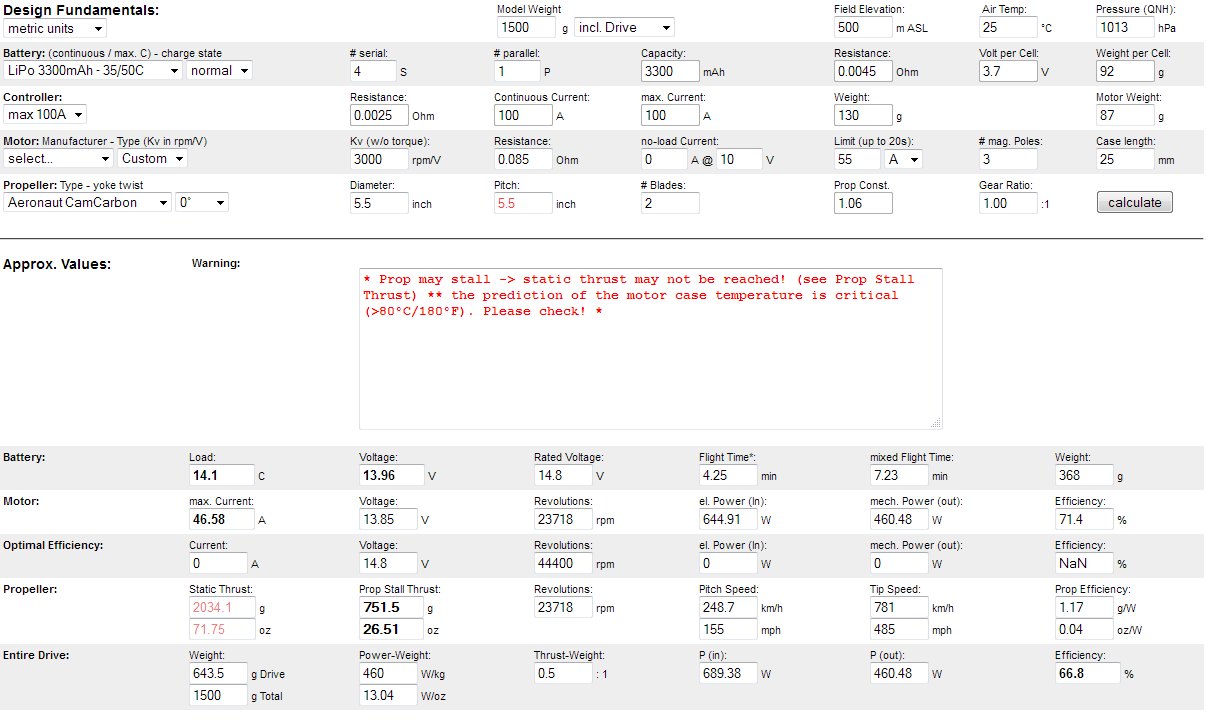Viewport: 1208px width, 721px height.
Task: Open the battery charge state dropdown showing normal
Action: tap(219, 70)
